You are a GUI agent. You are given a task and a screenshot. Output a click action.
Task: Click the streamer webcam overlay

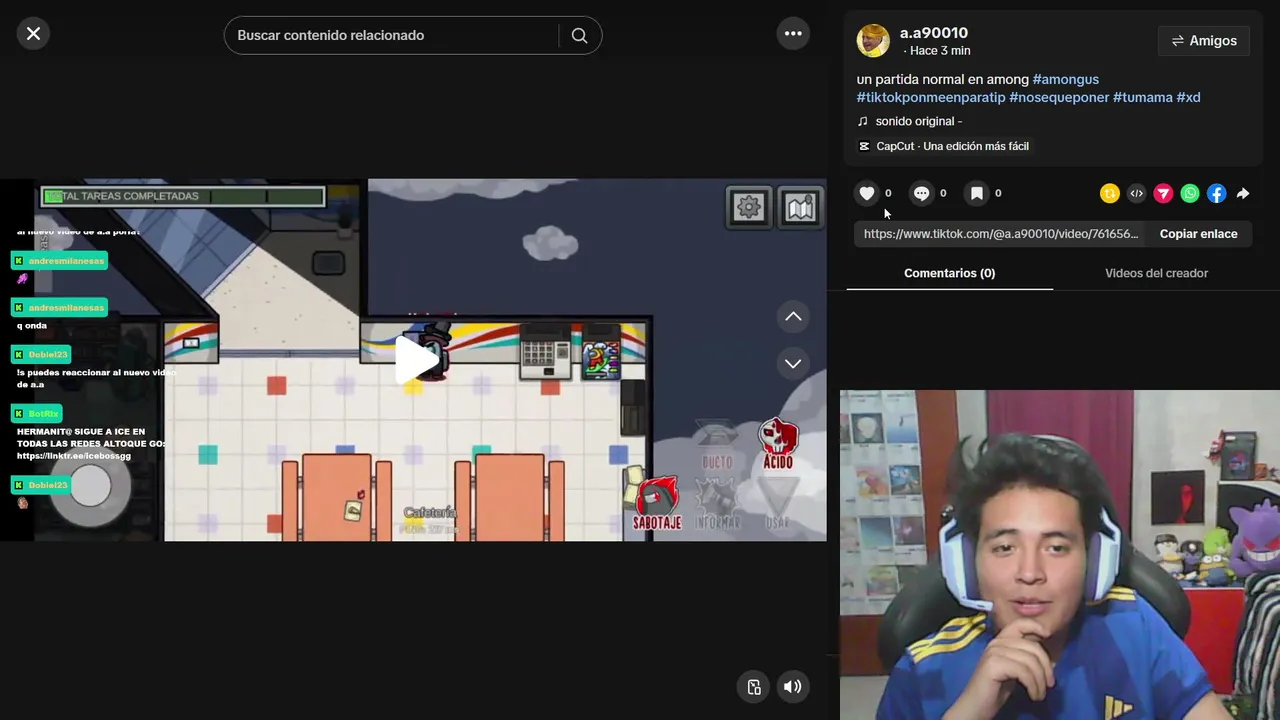[1060, 555]
